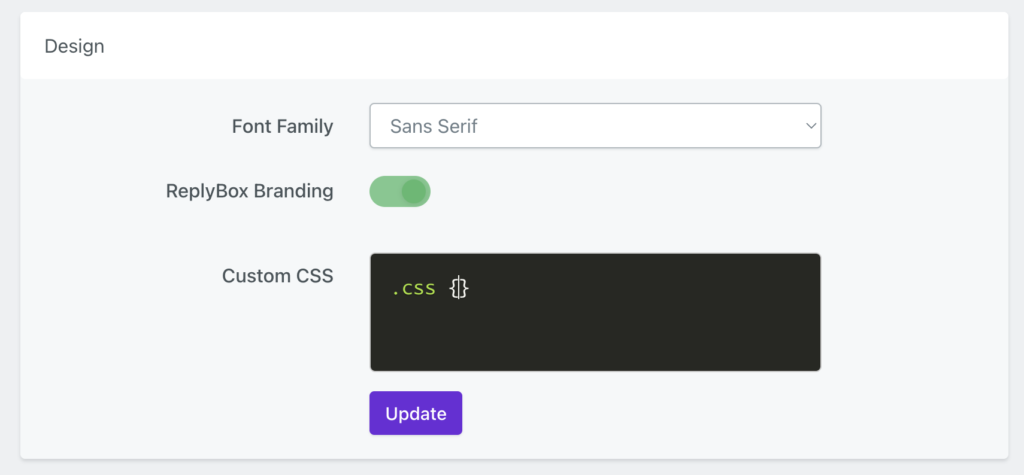Click the green track of Branding switch
The width and height of the screenshot is (1024, 475).
(384, 191)
